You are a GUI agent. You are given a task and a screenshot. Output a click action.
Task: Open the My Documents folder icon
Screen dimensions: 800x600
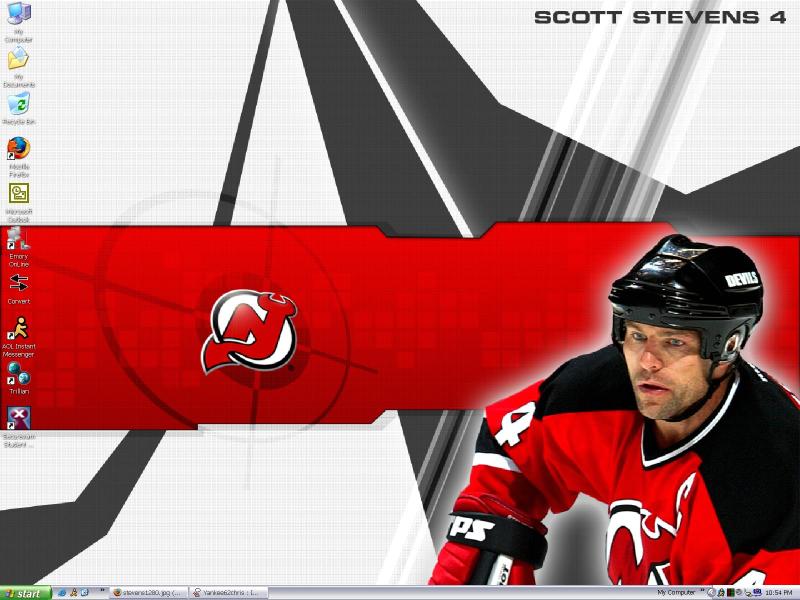(19, 61)
